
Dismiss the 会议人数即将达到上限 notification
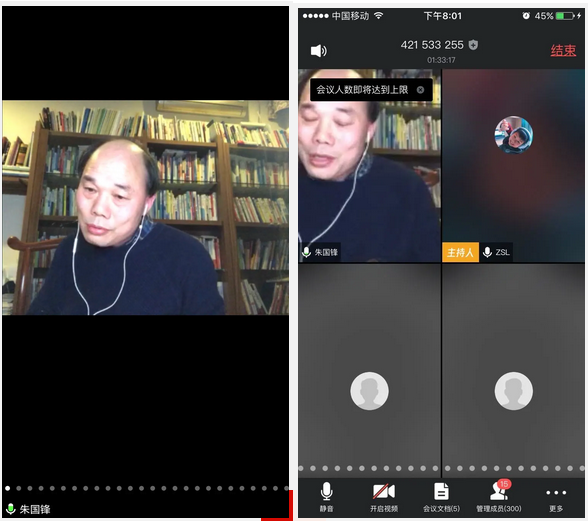420,90
